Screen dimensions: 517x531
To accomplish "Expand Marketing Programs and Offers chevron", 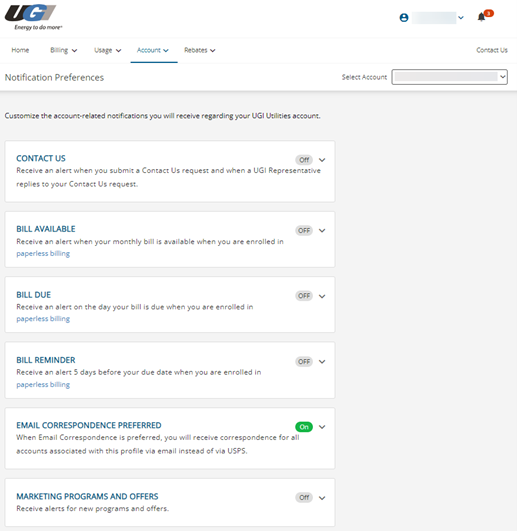I will pyautogui.click(x=322, y=498).
